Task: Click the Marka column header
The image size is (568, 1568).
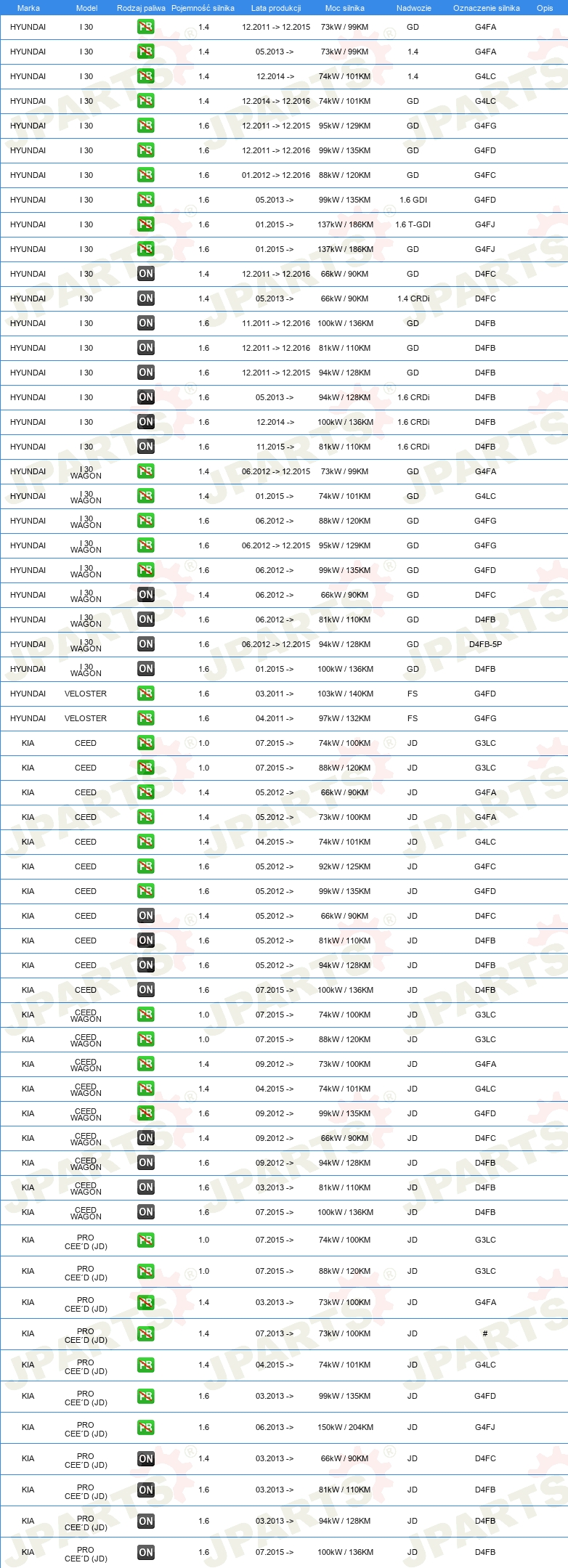Action: [28, 8]
